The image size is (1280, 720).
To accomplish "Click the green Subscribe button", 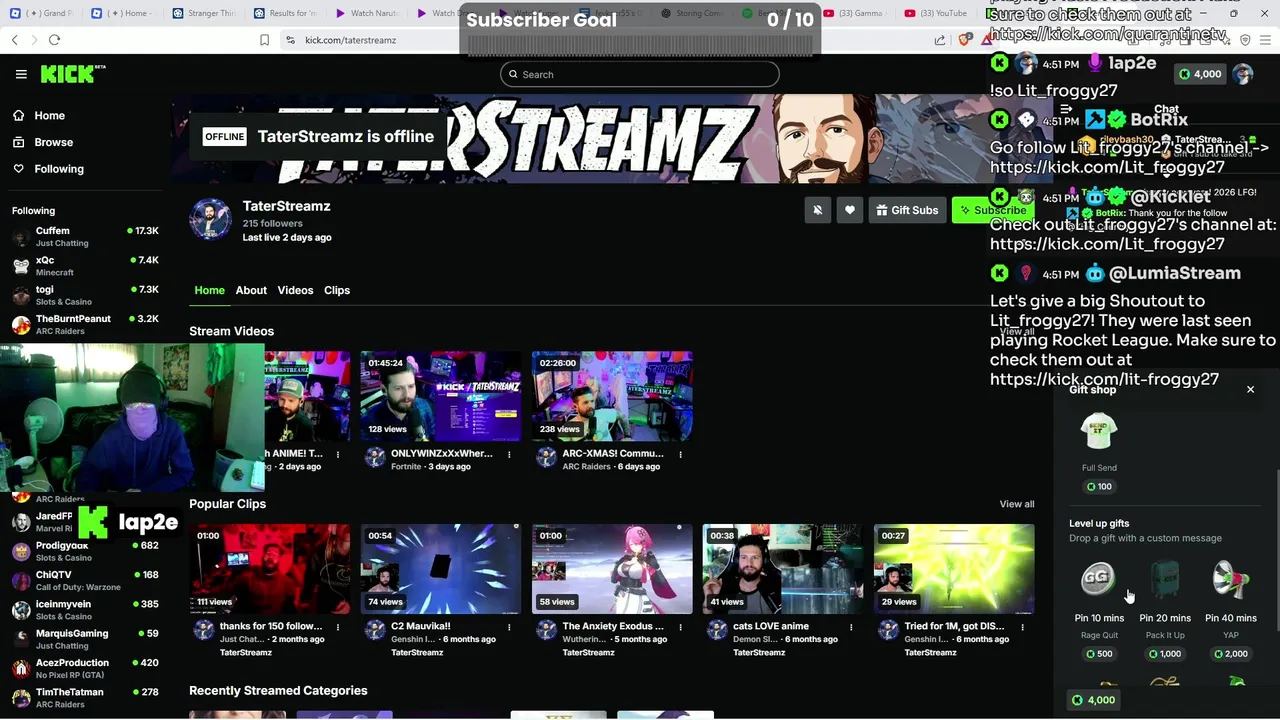I will click(x=991, y=210).
